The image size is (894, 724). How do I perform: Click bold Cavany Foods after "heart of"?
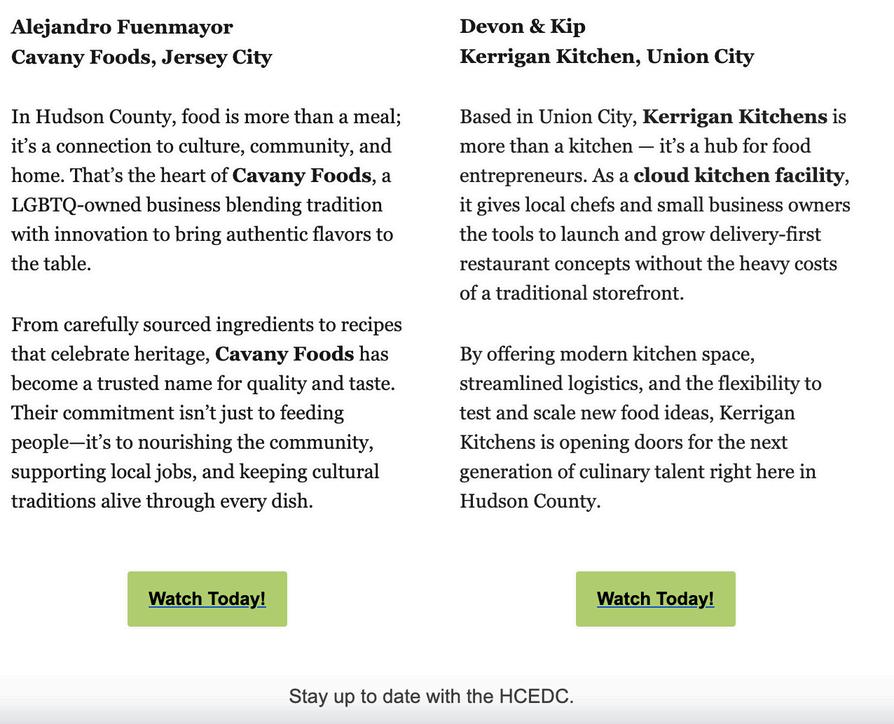302,176
